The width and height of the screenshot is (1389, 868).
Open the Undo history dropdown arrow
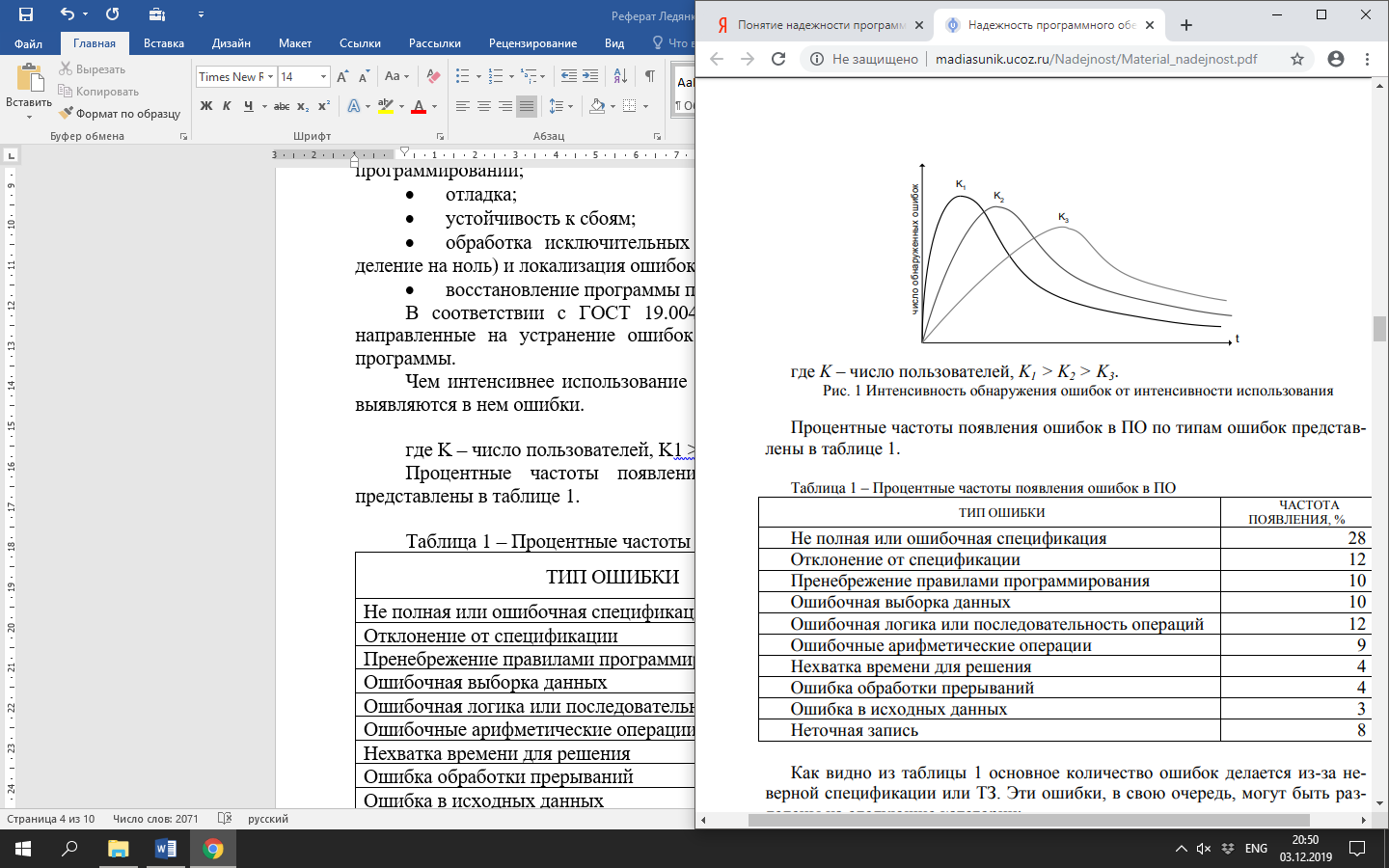[x=85, y=14]
